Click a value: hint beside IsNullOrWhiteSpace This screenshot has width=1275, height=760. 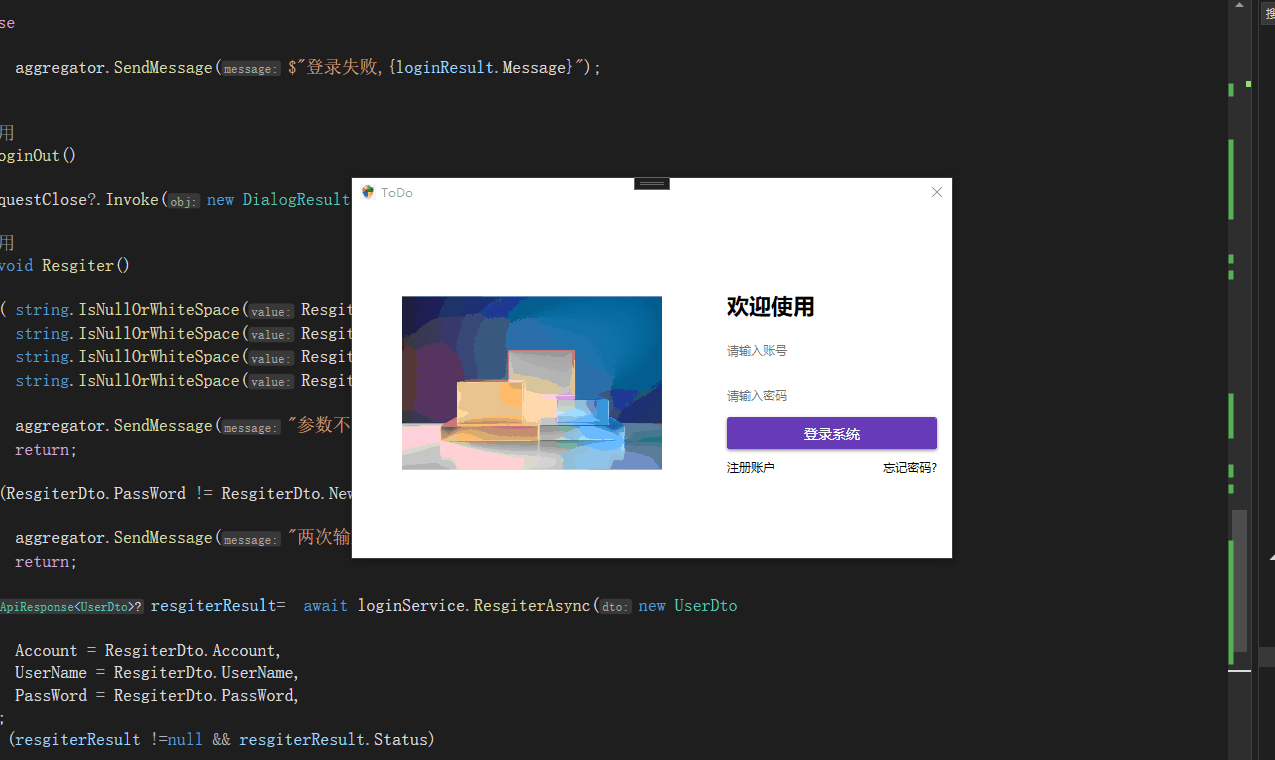pos(270,311)
